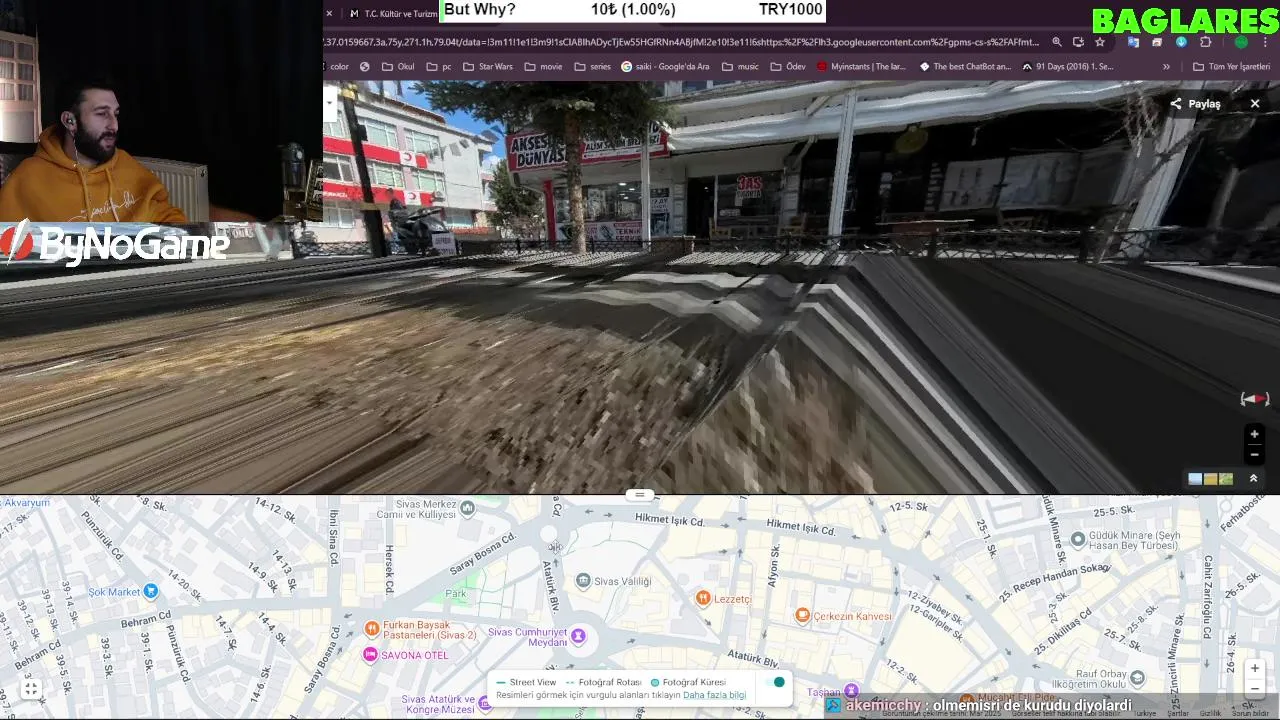Close the Street View panel
The height and width of the screenshot is (720, 1280).
point(1255,104)
